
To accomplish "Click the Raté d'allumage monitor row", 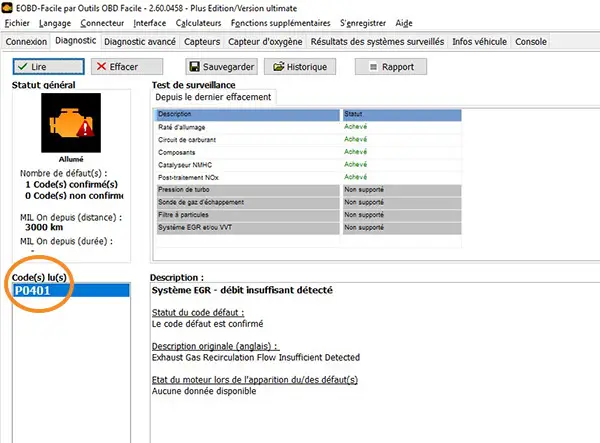I will tap(248, 127).
